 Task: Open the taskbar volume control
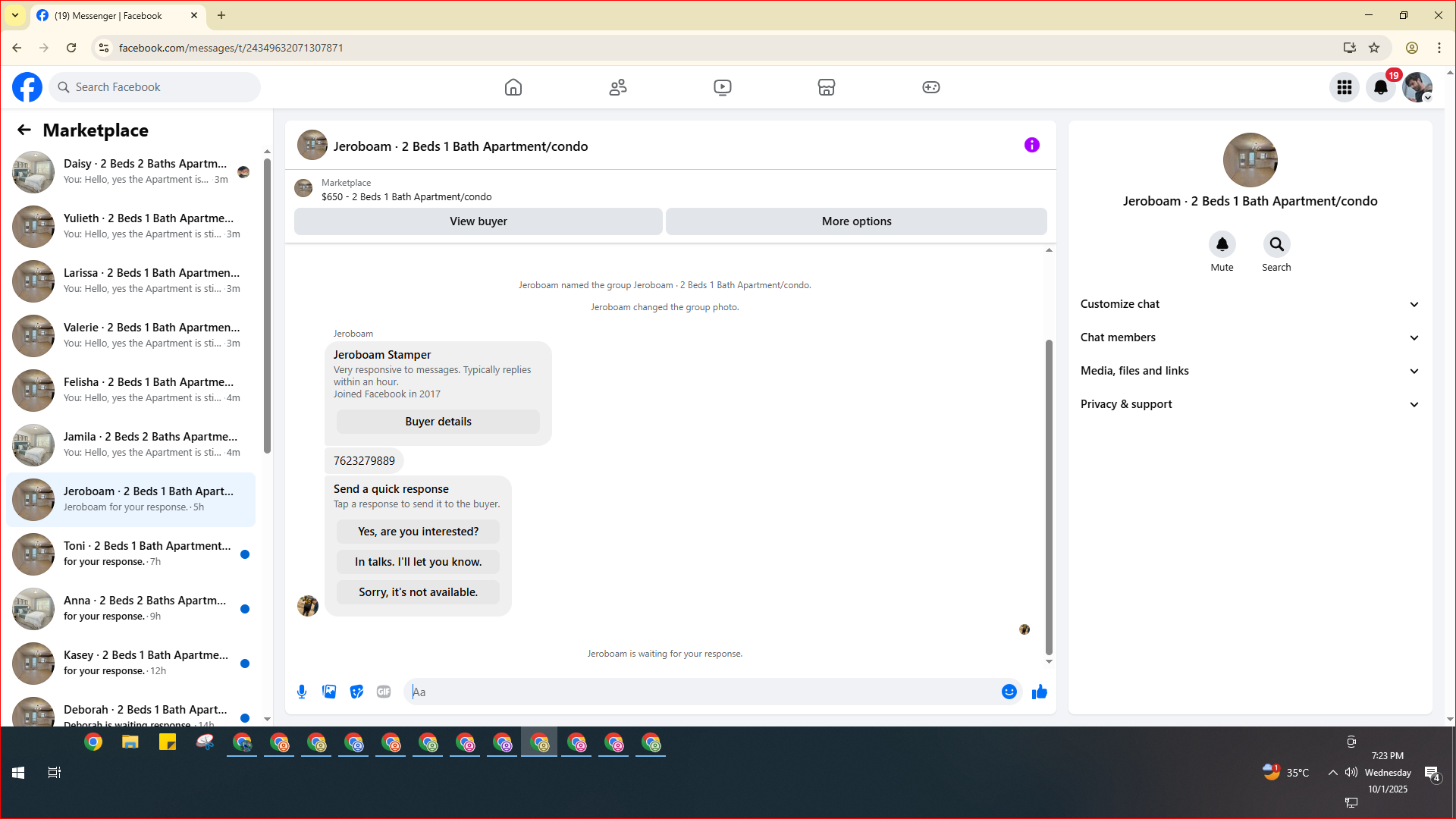(x=1351, y=773)
